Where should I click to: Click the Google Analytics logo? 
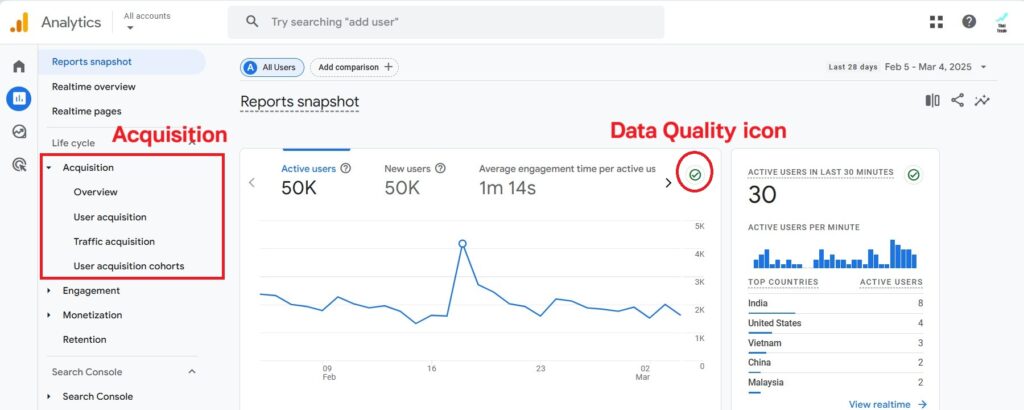click(19, 22)
